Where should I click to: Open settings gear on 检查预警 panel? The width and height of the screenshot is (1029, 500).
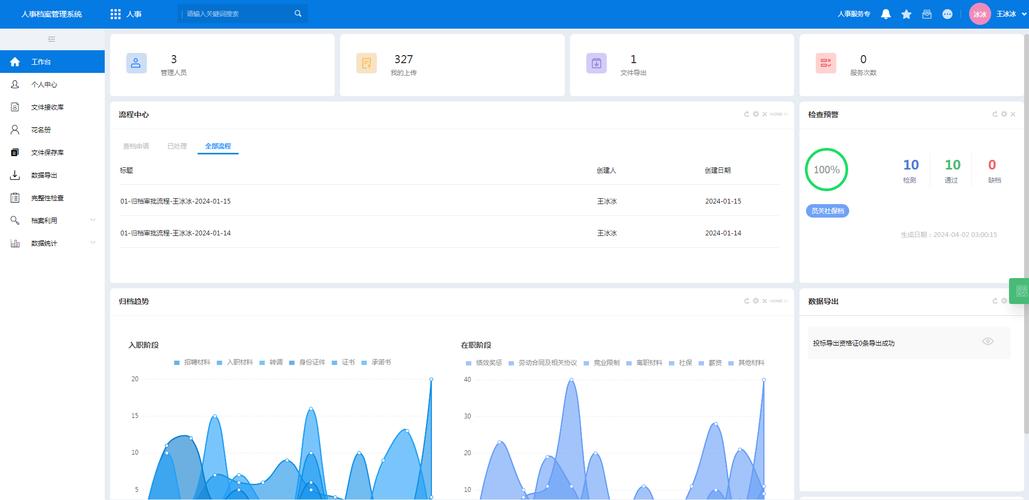tap(1004, 114)
